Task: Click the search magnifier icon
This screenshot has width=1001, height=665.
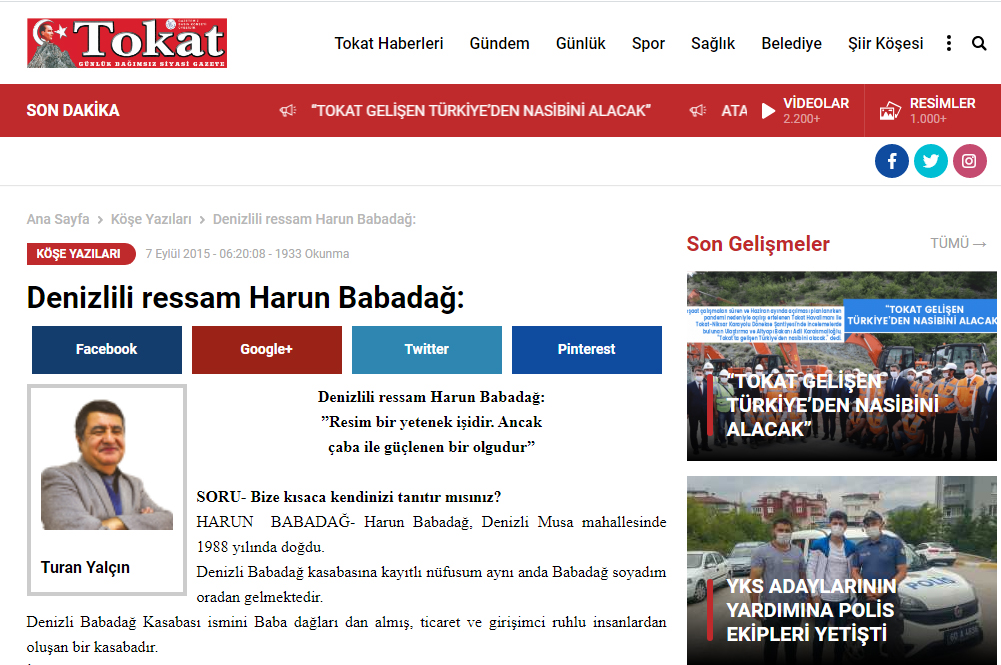Action: click(x=978, y=43)
